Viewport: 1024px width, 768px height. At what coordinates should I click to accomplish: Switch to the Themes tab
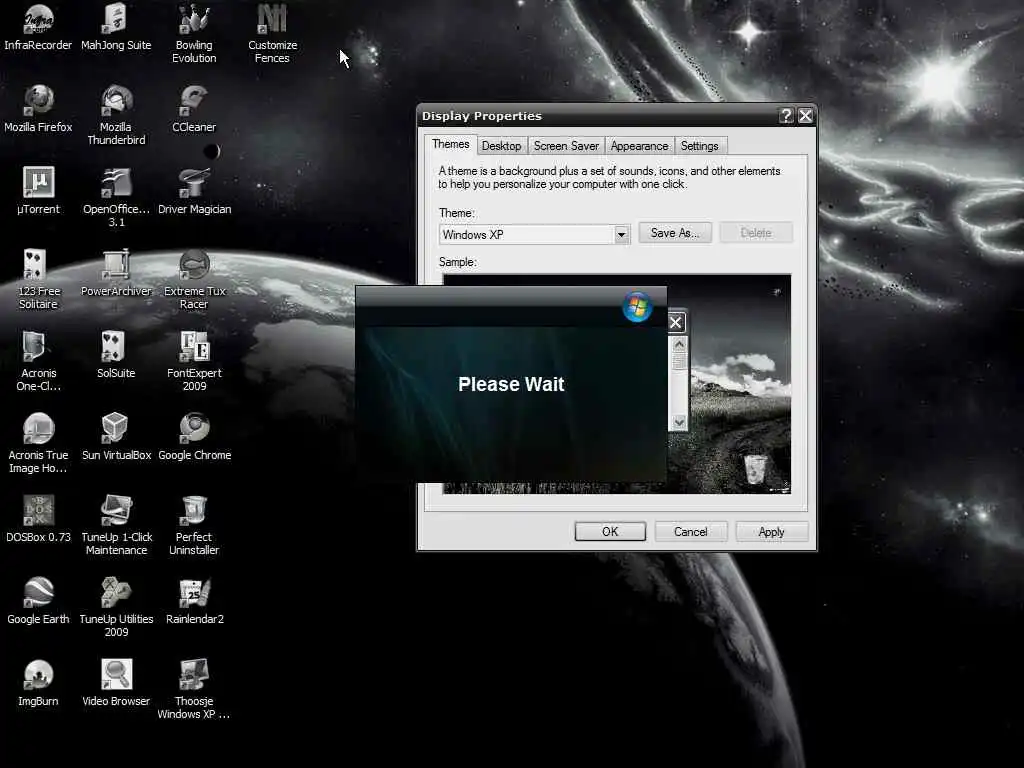tap(450, 144)
